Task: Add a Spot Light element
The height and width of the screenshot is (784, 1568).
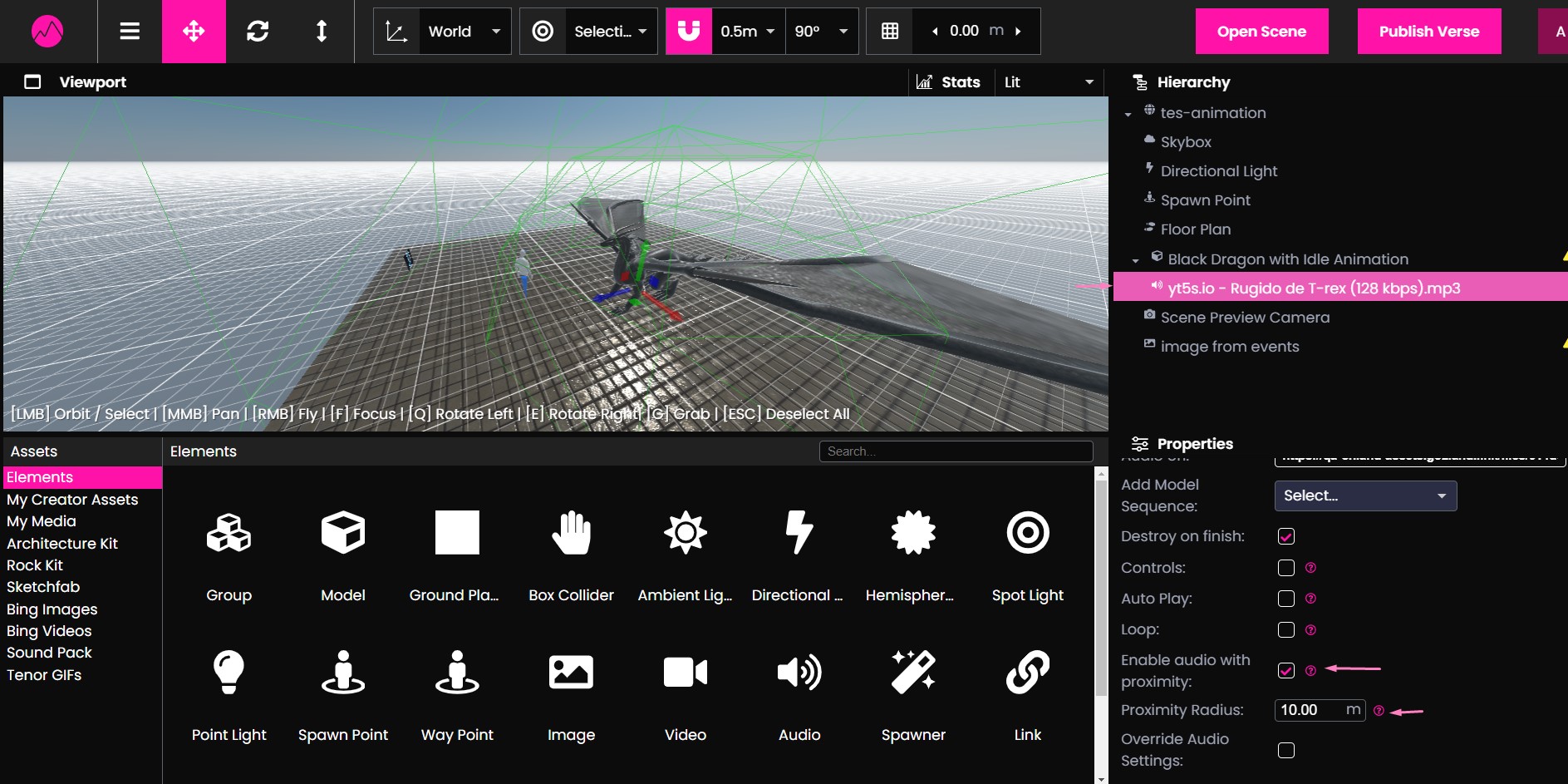Action: (x=1028, y=557)
